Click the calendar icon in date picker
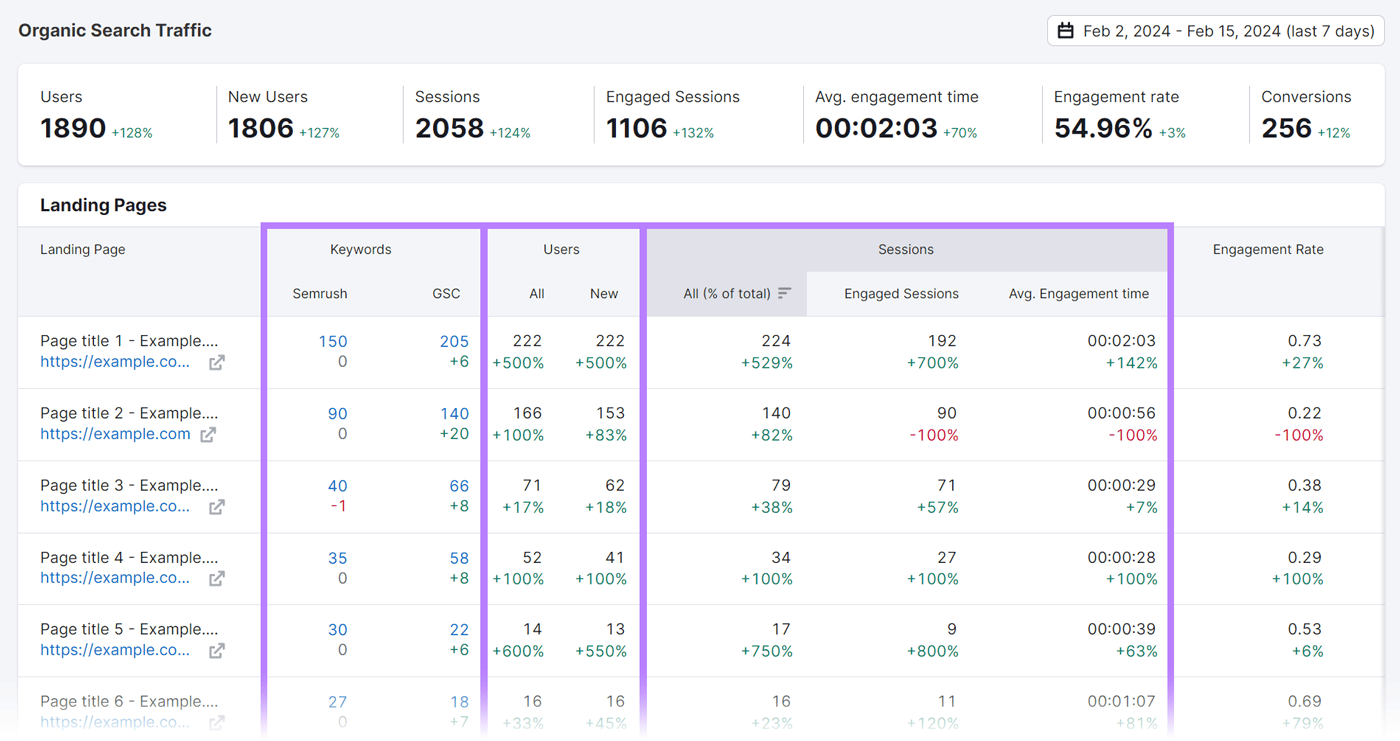The width and height of the screenshot is (1400, 741). (x=1066, y=31)
